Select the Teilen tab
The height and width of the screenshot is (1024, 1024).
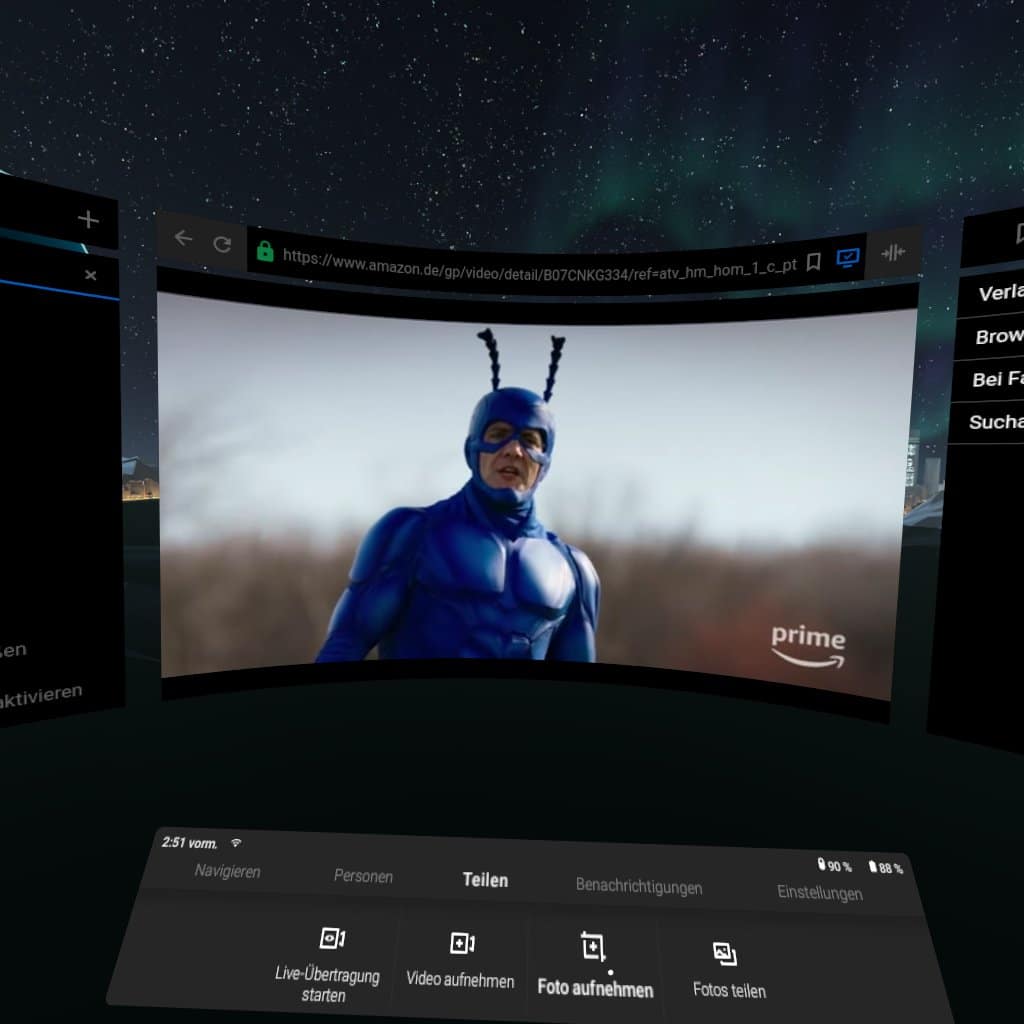485,880
